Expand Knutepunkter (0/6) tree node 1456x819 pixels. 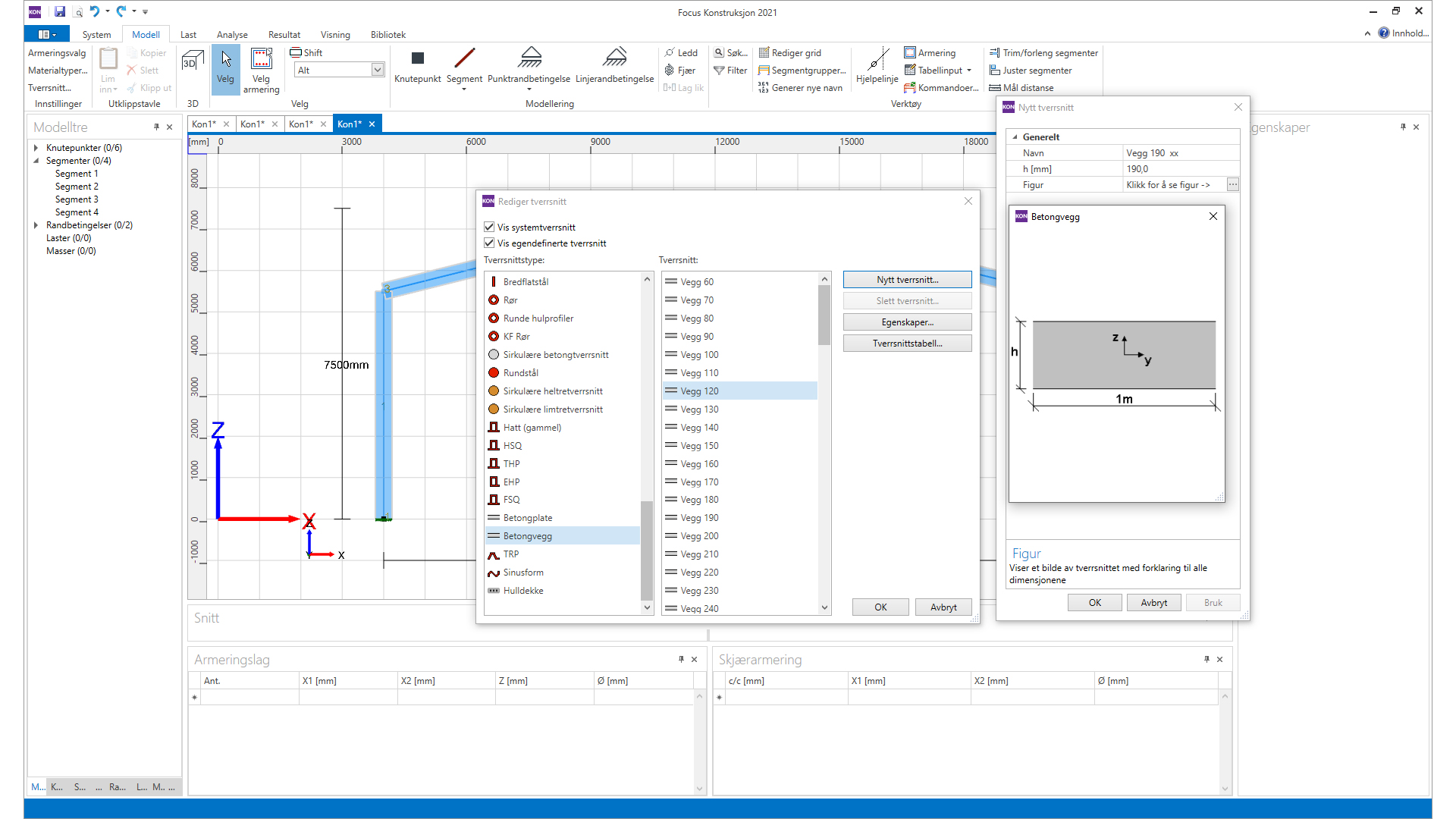(36, 148)
